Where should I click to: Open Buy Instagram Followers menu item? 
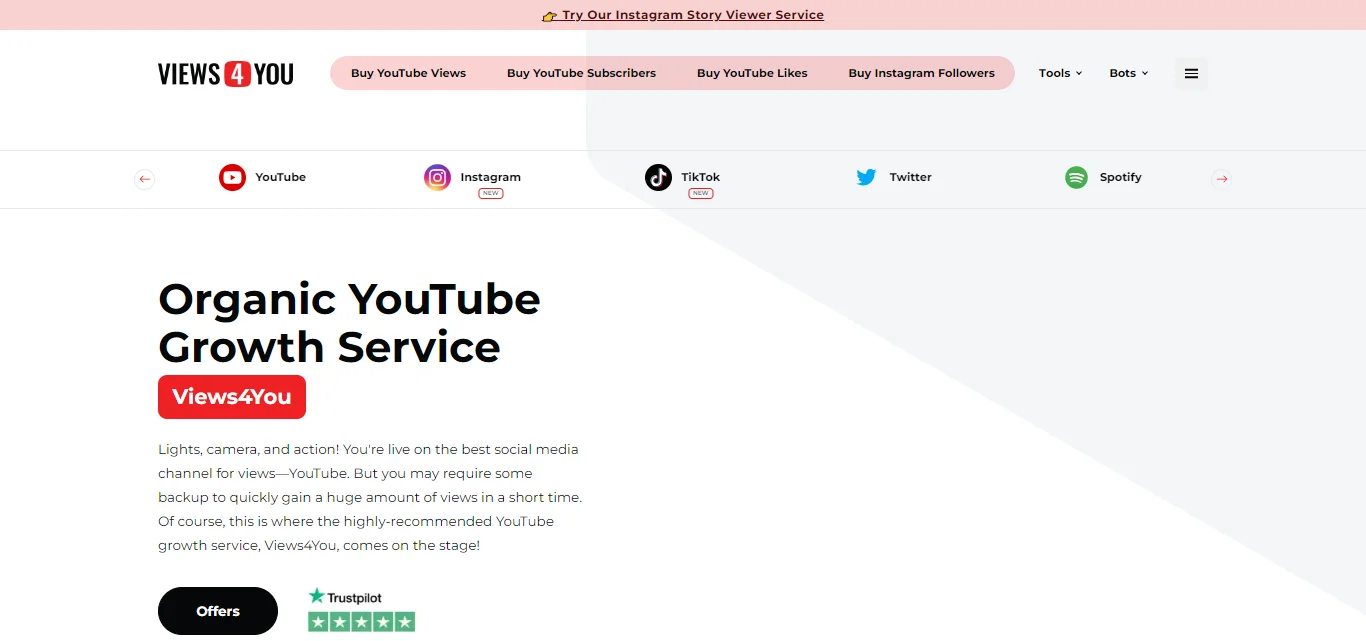click(921, 73)
